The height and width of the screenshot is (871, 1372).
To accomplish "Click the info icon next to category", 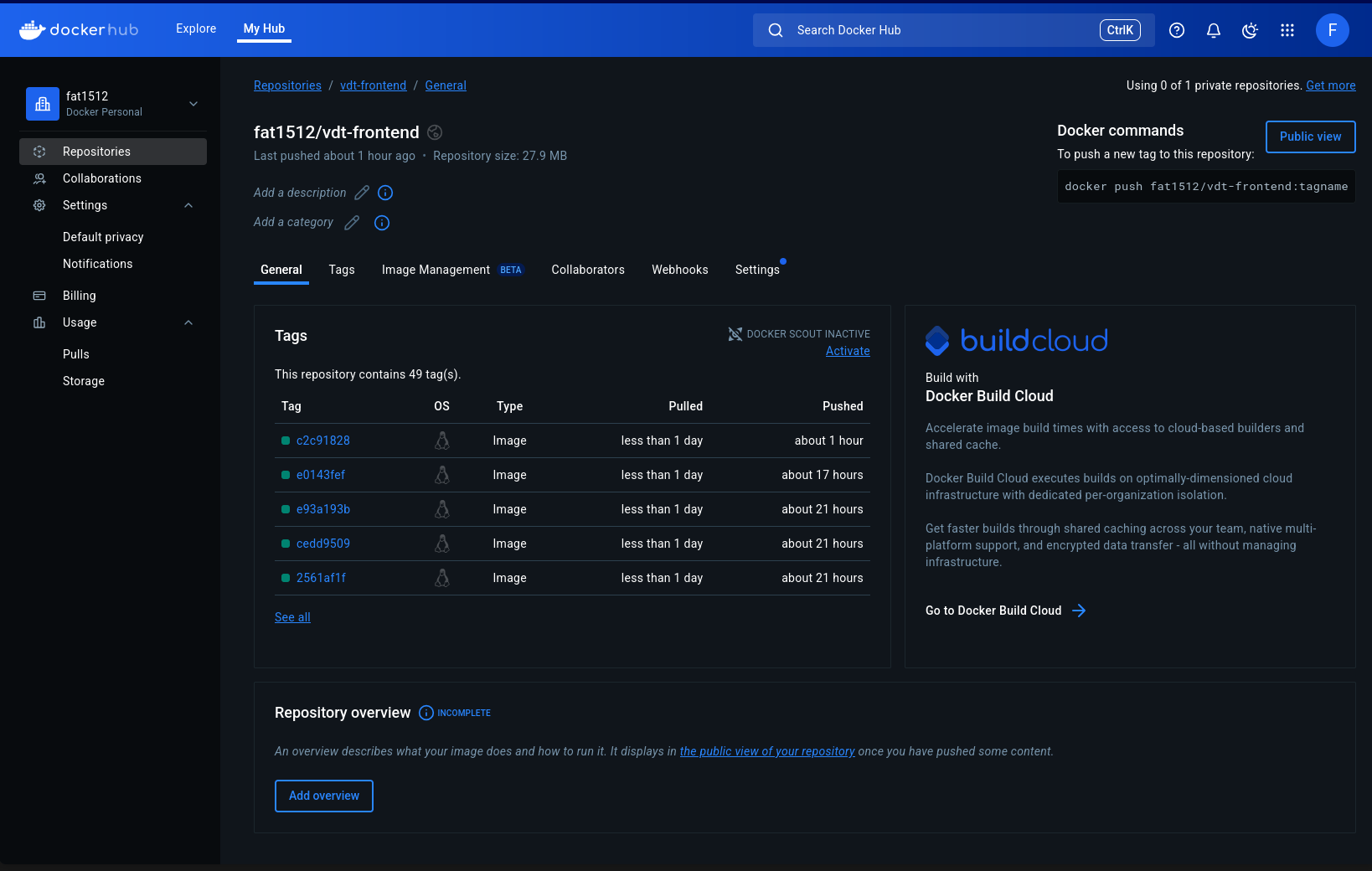I will (x=382, y=223).
